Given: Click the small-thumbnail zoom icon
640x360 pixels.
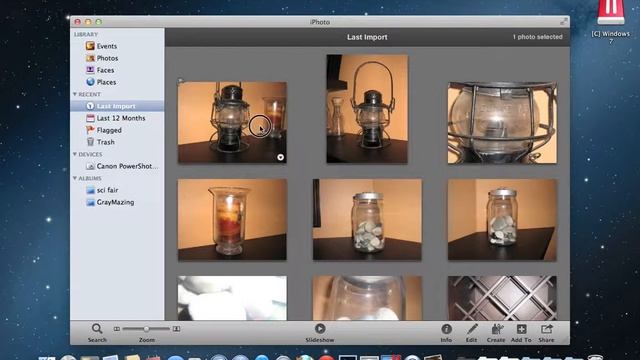Looking at the screenshot, I should [117, 329].
